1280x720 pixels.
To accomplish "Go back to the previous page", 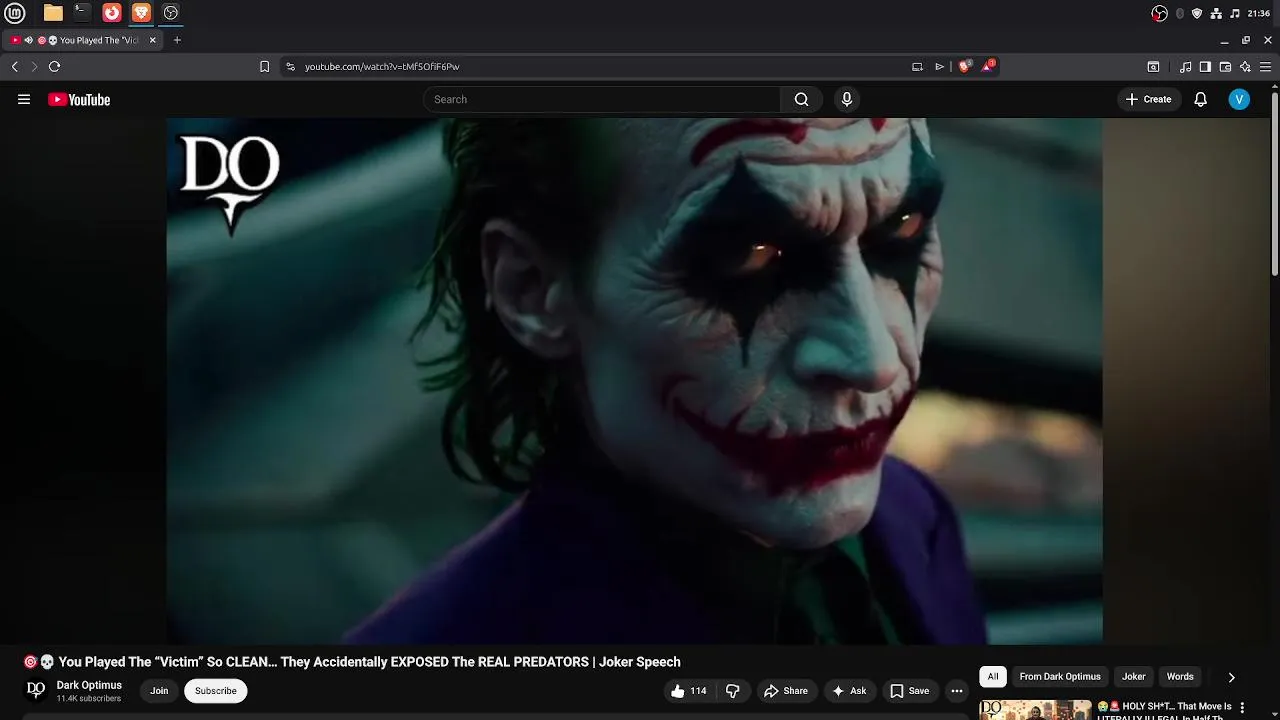I will (x=15, y=66).
